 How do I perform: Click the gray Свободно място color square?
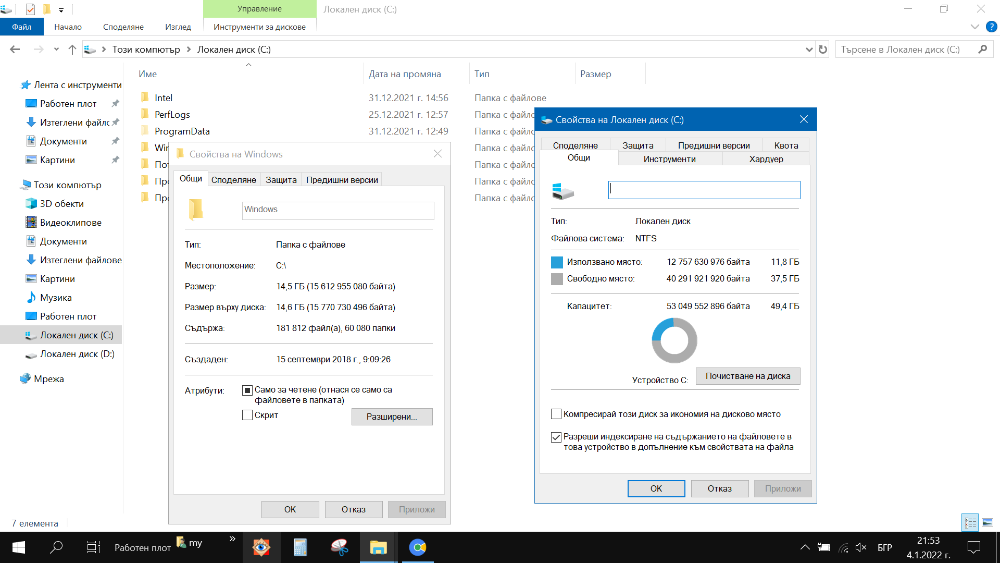click(x=557, y=279)
